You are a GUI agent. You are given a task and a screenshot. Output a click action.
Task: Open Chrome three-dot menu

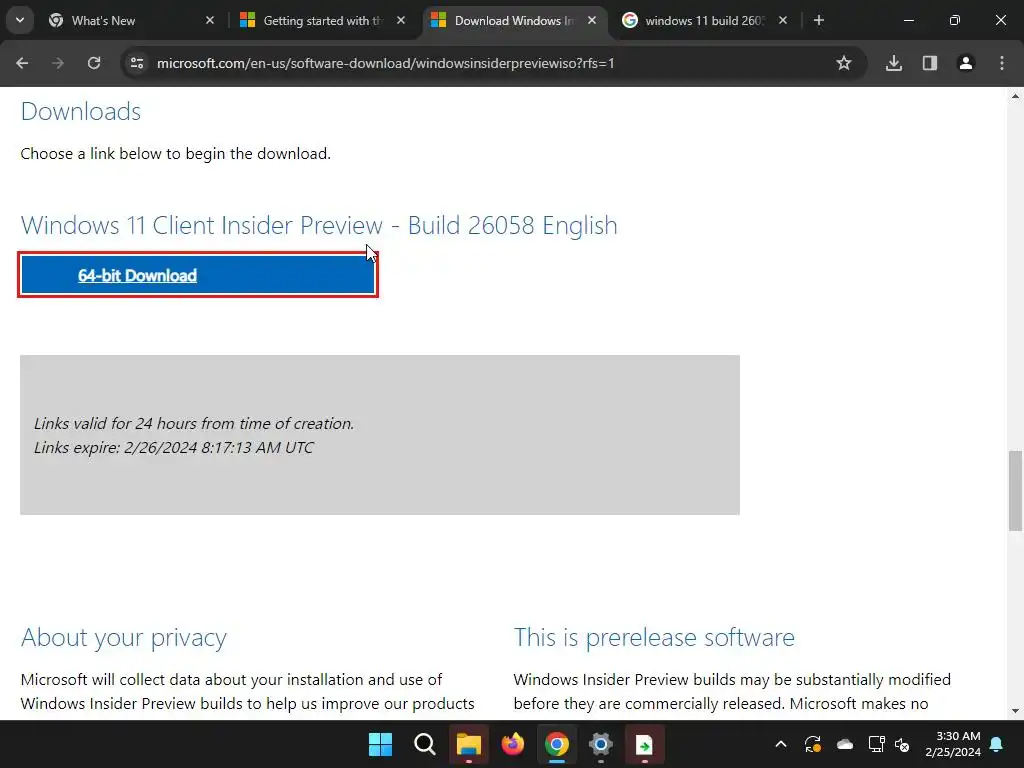(1002, 63)
